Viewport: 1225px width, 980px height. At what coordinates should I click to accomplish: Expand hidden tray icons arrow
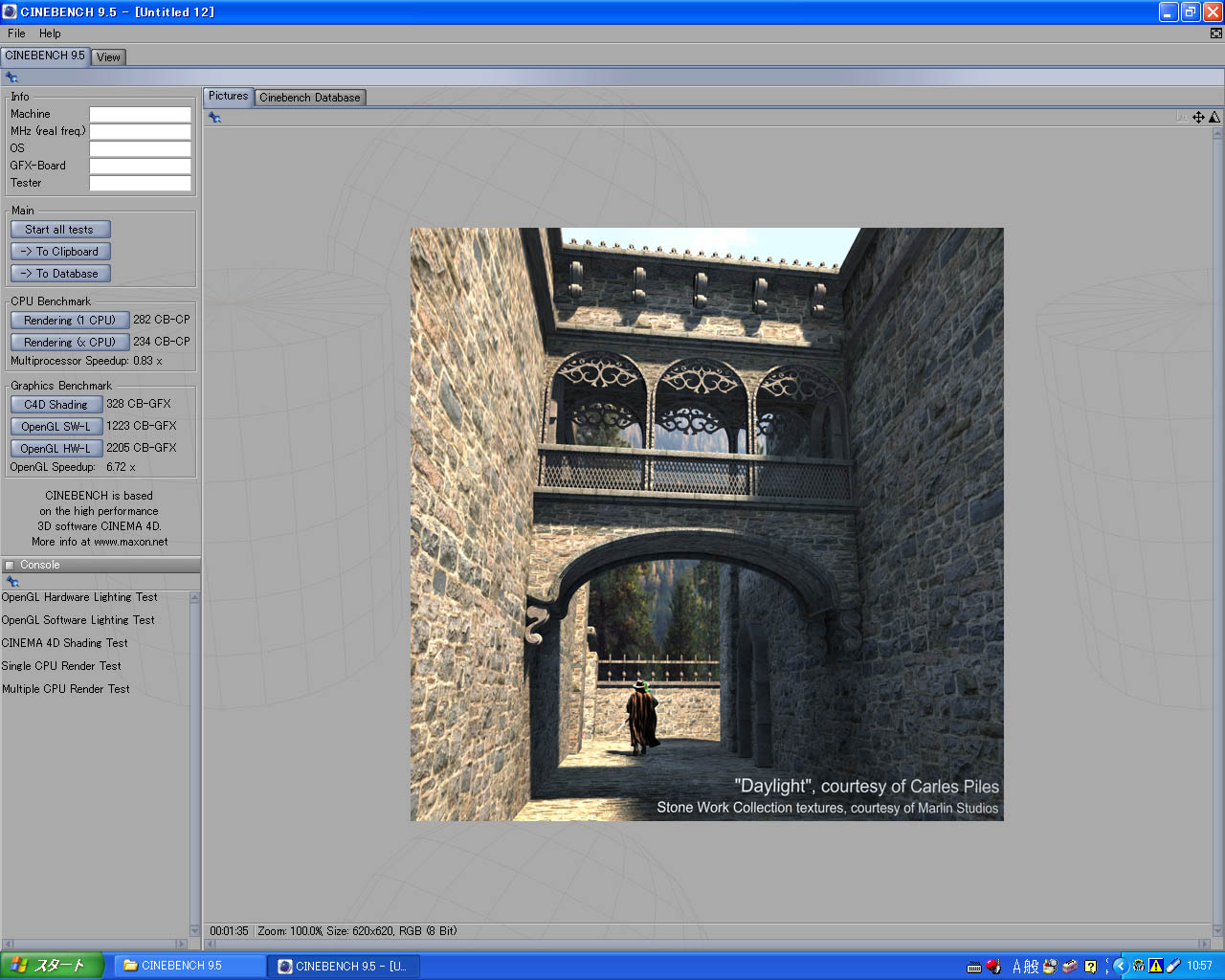(x=1121, y=966)
